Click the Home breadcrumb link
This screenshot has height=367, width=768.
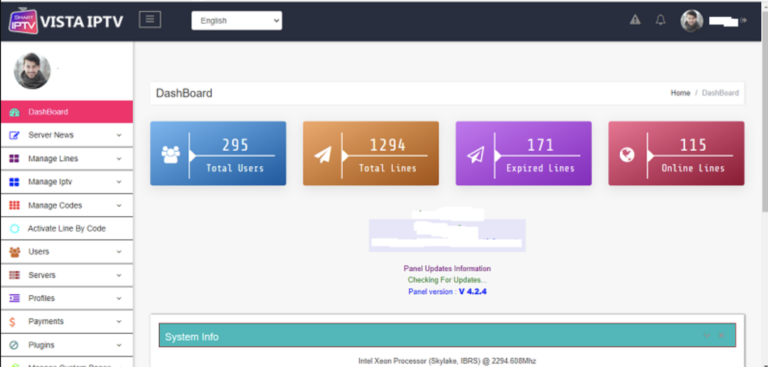[x=680, y=93]
